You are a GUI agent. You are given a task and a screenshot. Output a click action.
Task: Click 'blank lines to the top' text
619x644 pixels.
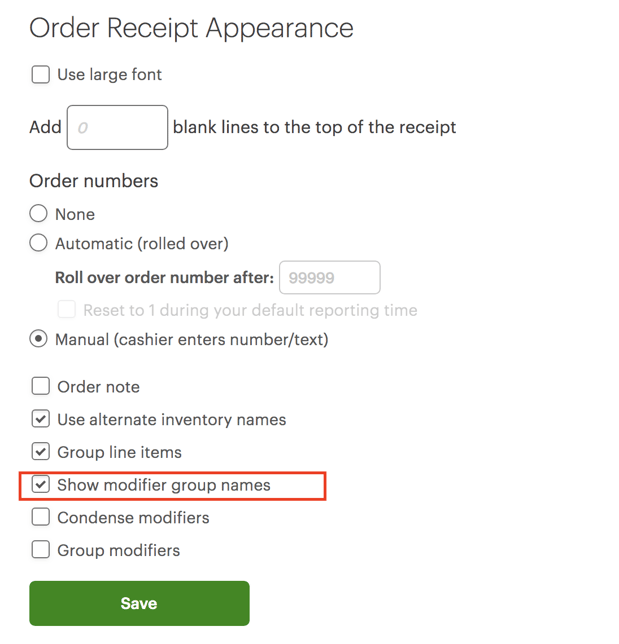tap(314, 128)
